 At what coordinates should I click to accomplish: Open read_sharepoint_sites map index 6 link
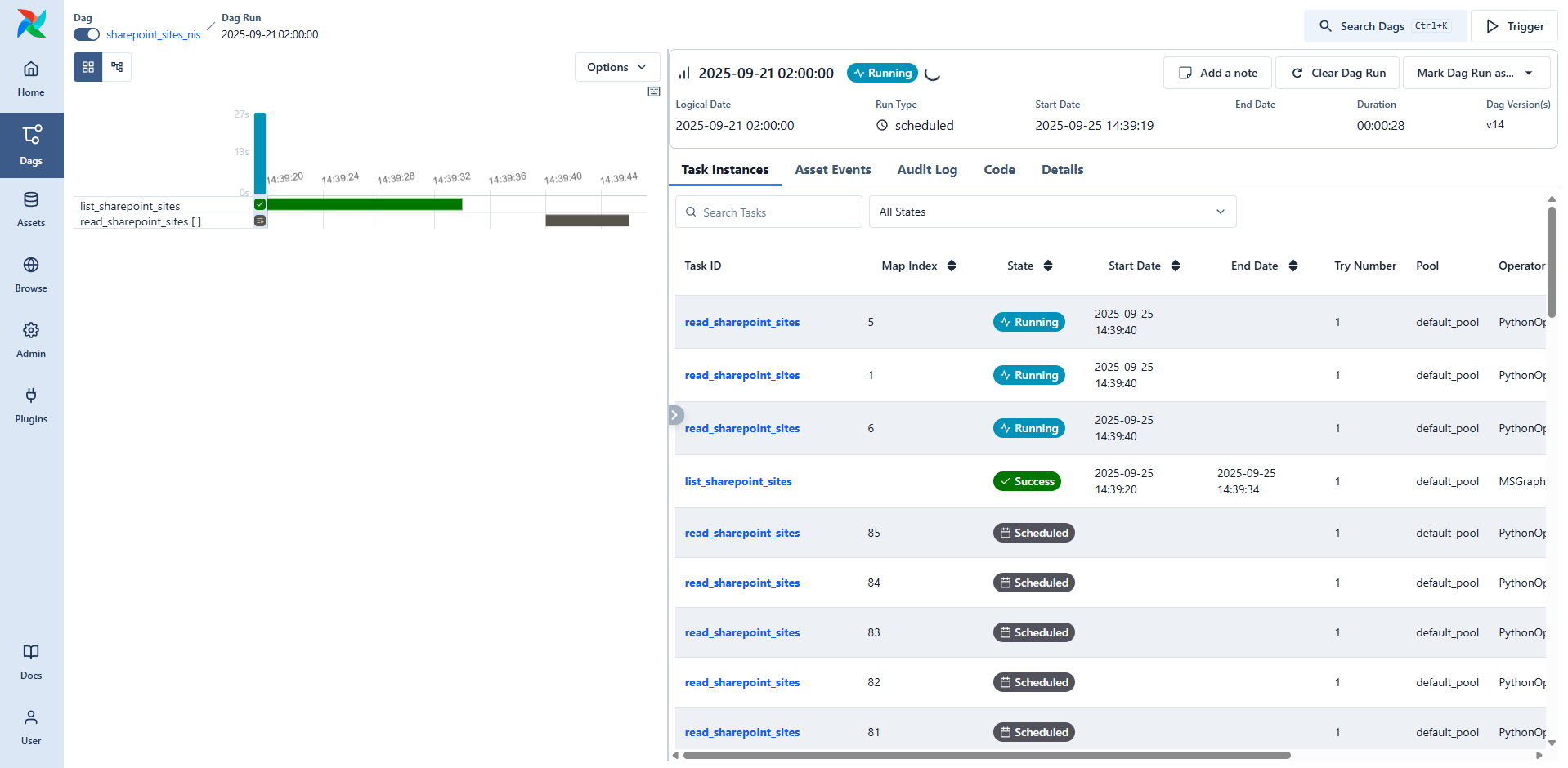(742, 428)
